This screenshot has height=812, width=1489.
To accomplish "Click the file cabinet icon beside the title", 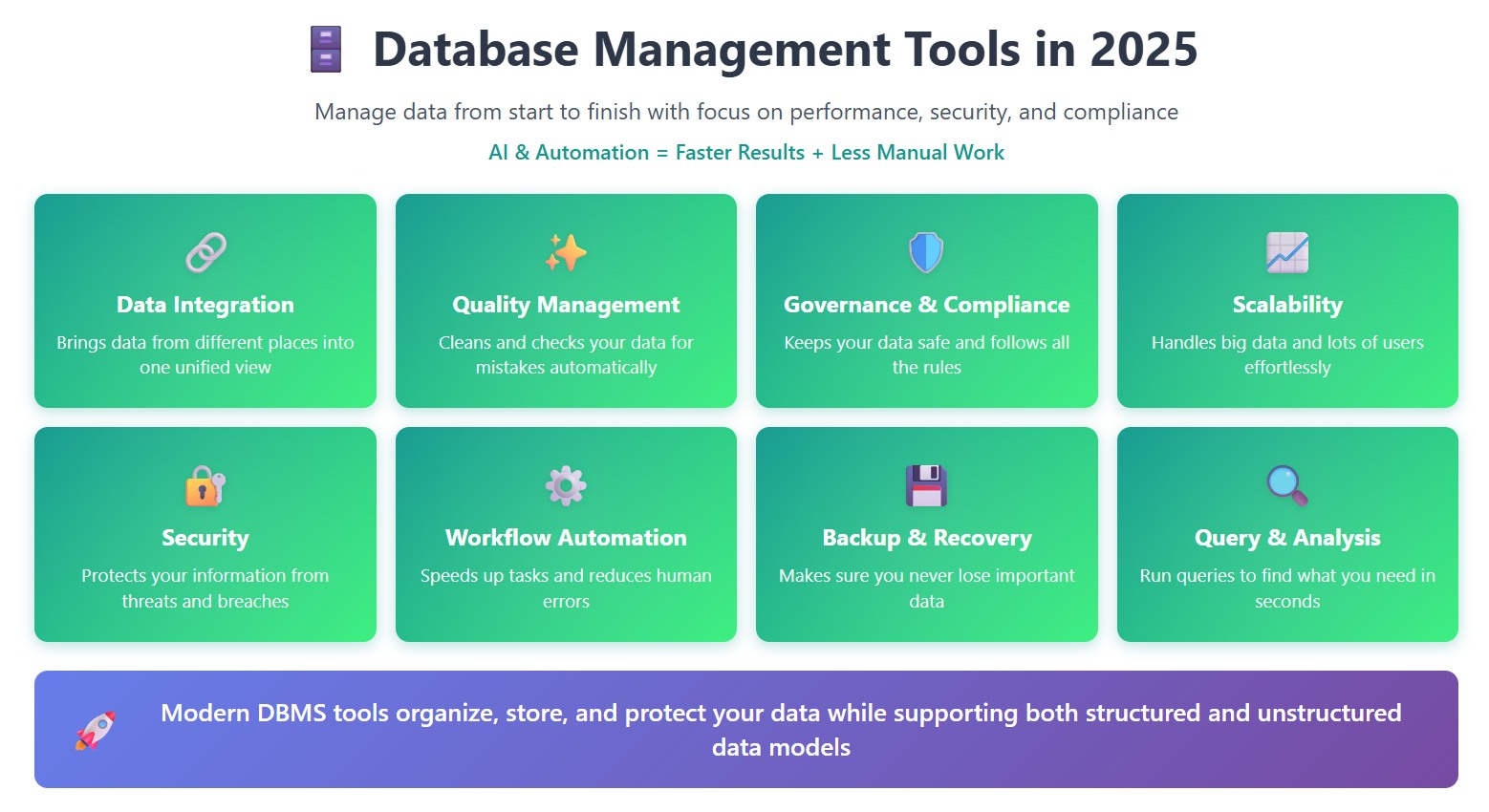I will pyautogui.click(x=326, y=50).
